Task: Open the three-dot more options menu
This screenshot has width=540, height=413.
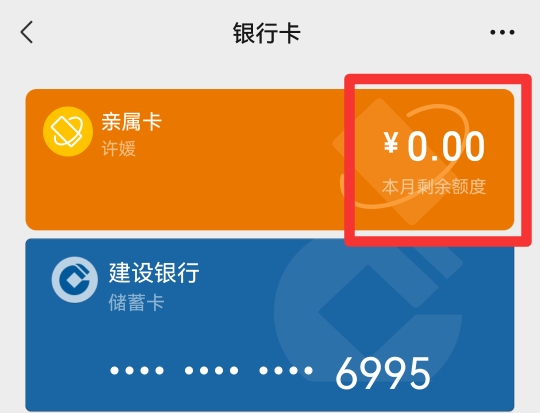Action: click(502, 32)
